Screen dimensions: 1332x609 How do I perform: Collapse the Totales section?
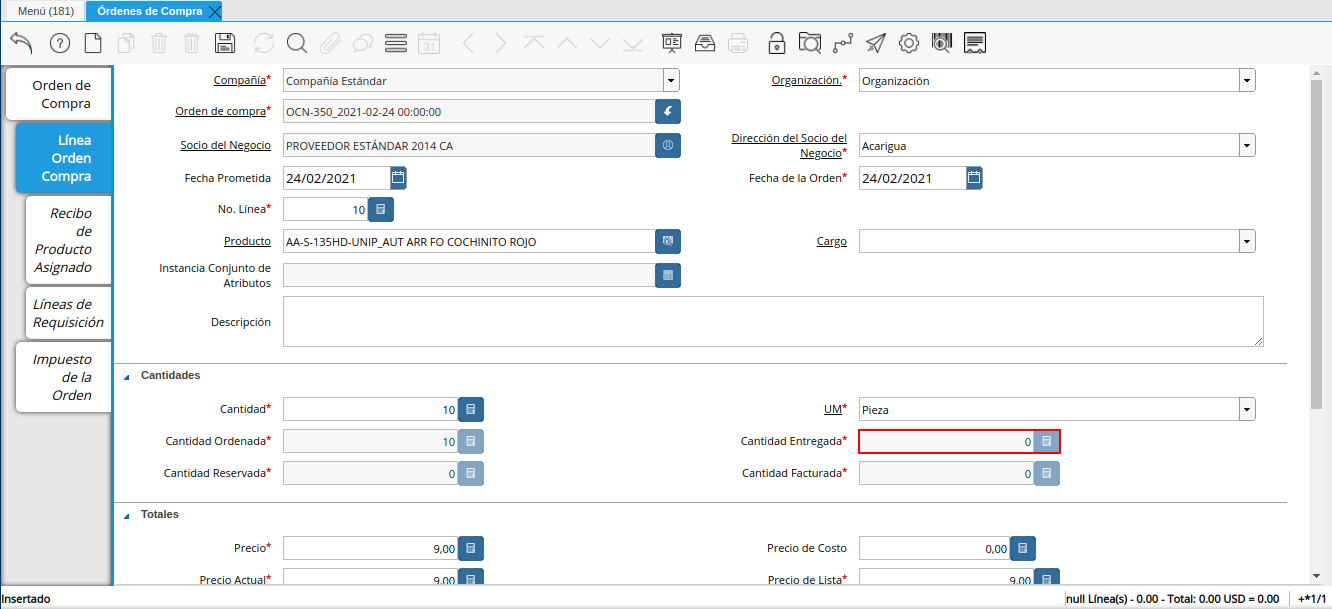pos(126,516)
